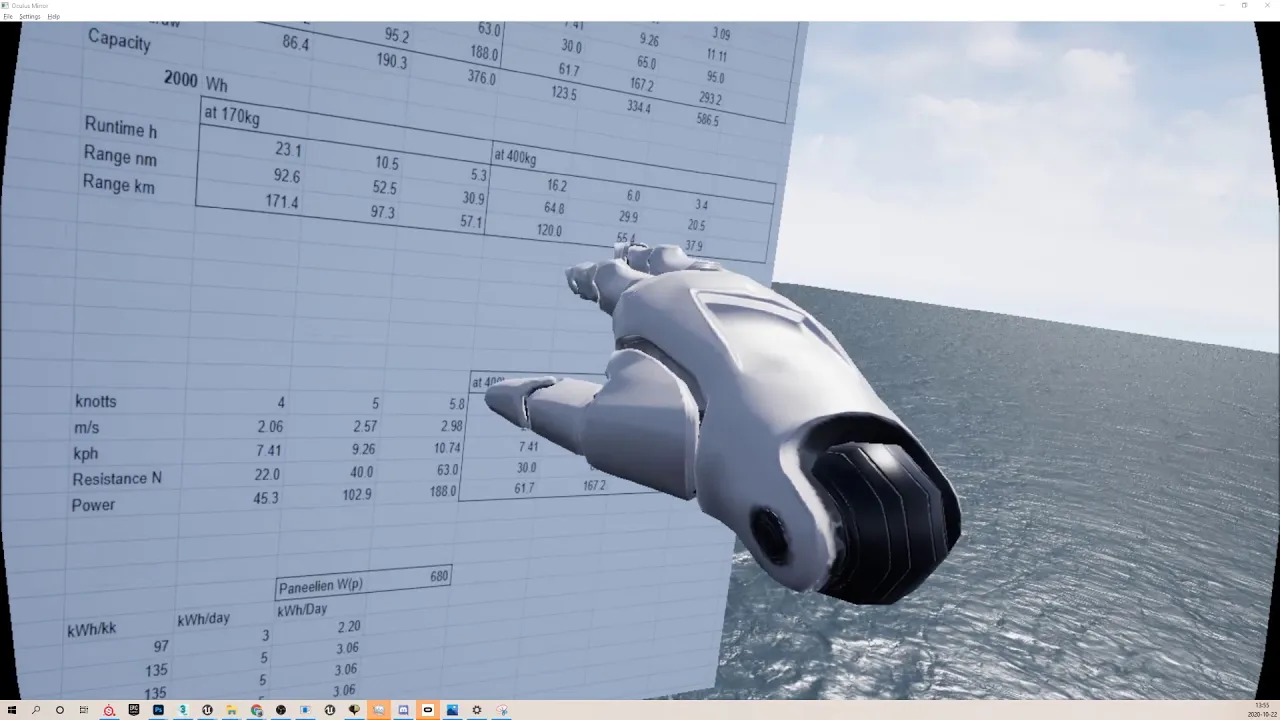
Task: Open the taskbar clock and date
Action: [1261, 710]
